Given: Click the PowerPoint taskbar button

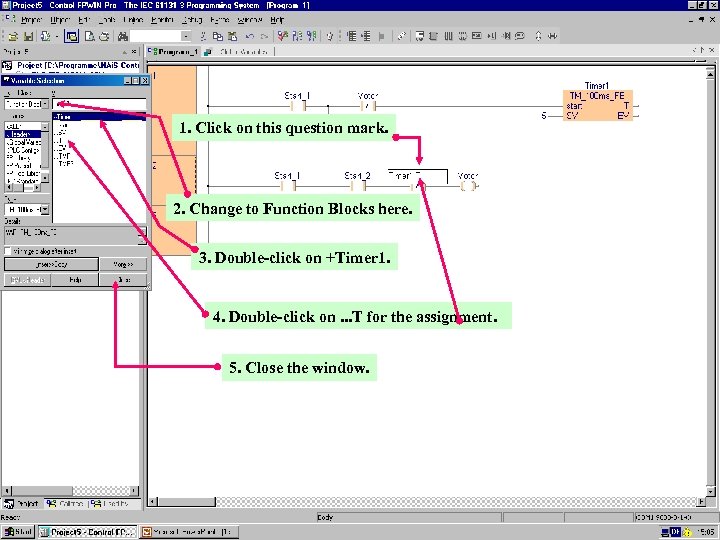Looking at the screenshot, I should point(190,532).
